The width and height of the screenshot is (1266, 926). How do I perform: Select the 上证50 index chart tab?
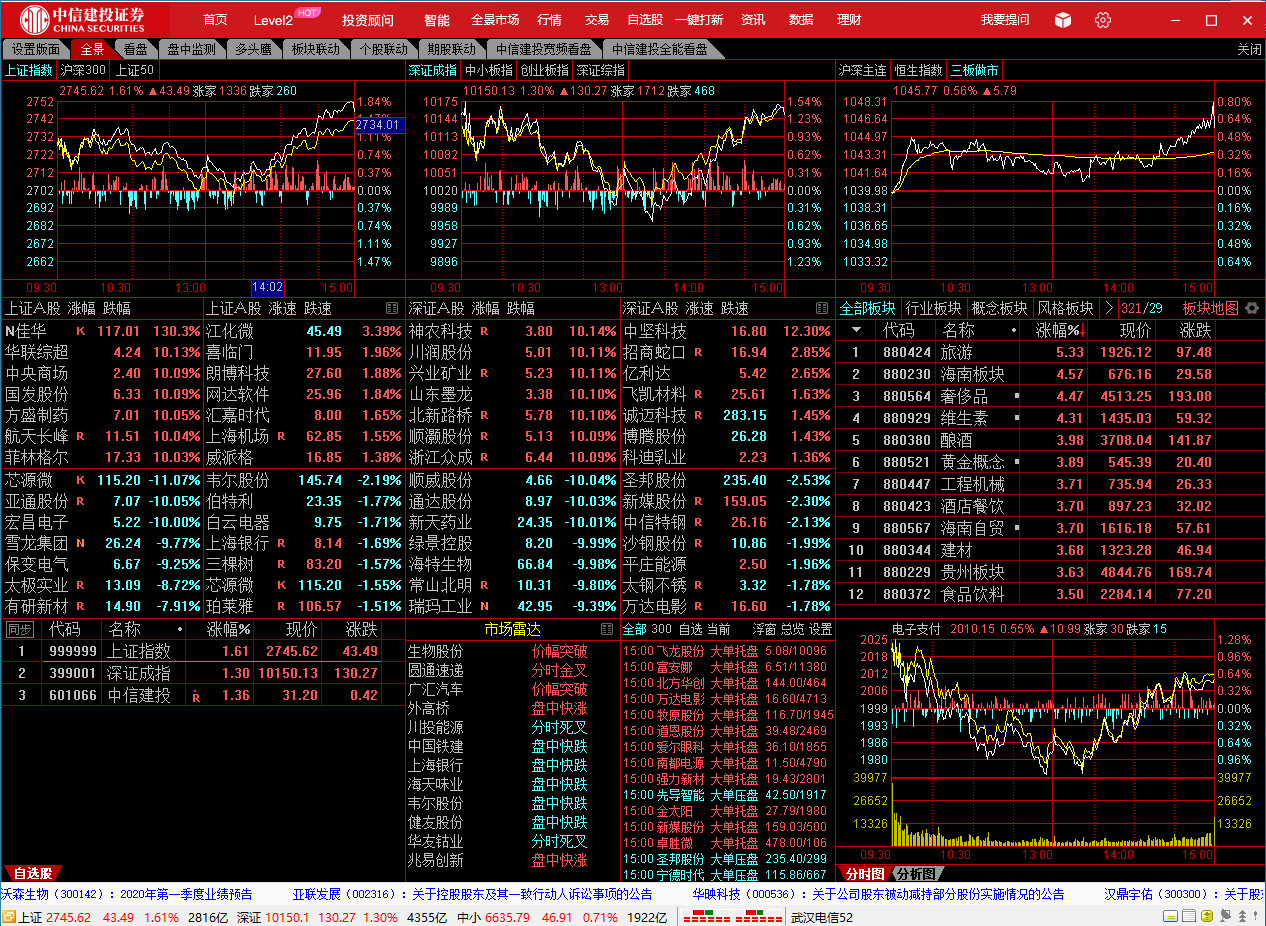(135, 70)
